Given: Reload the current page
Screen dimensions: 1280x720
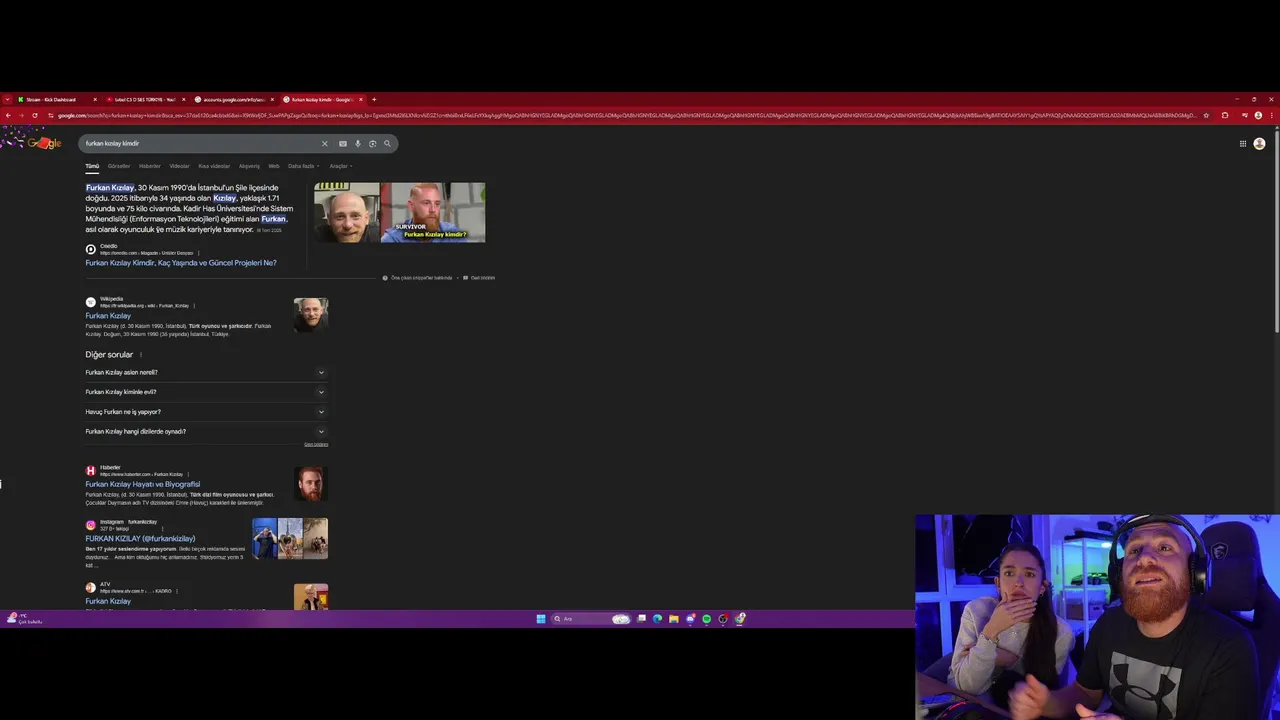Looking at the screenshot, I should coord(35,115).
